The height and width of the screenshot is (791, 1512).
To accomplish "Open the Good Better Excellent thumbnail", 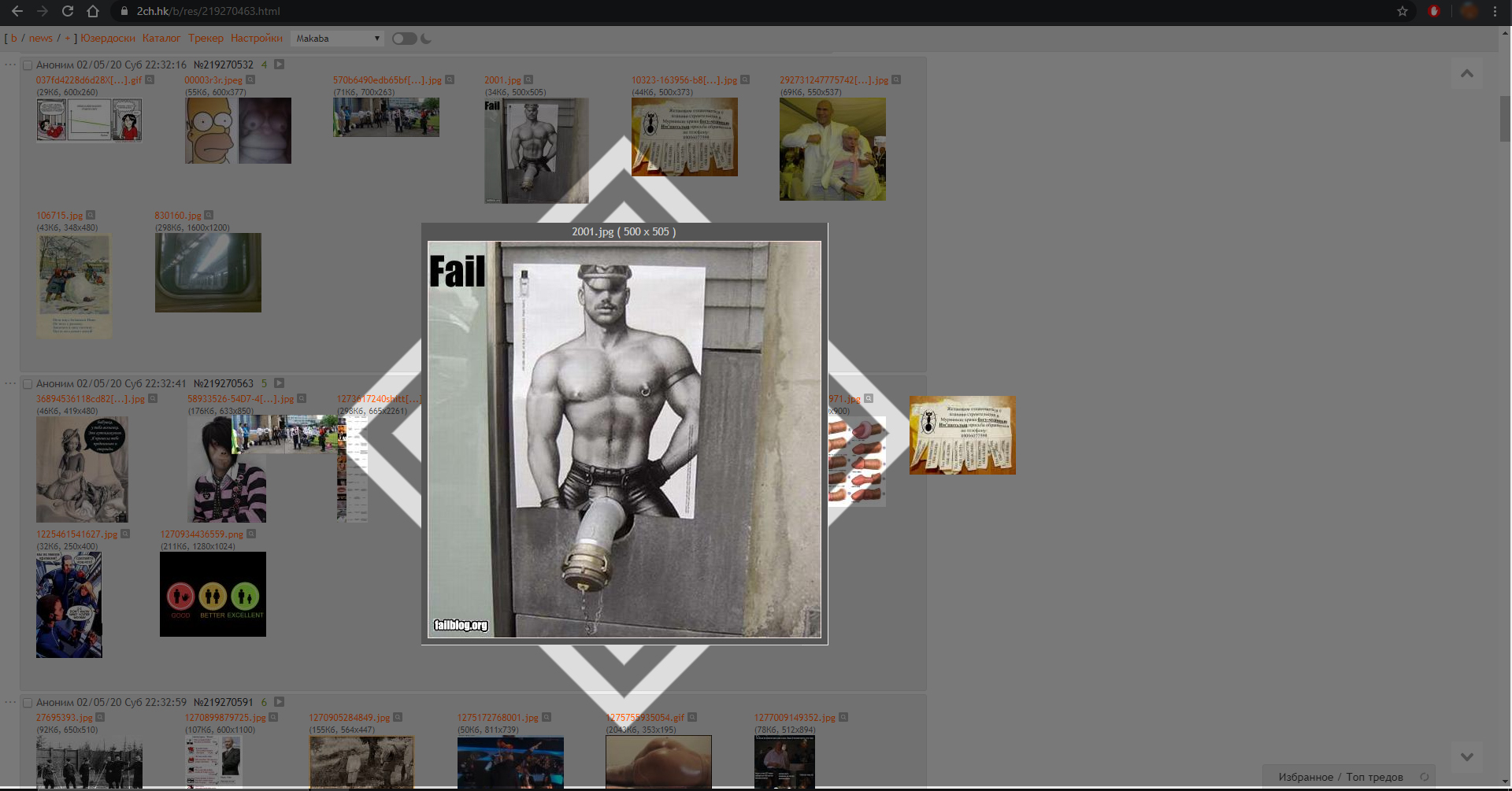I will (213, 594).
